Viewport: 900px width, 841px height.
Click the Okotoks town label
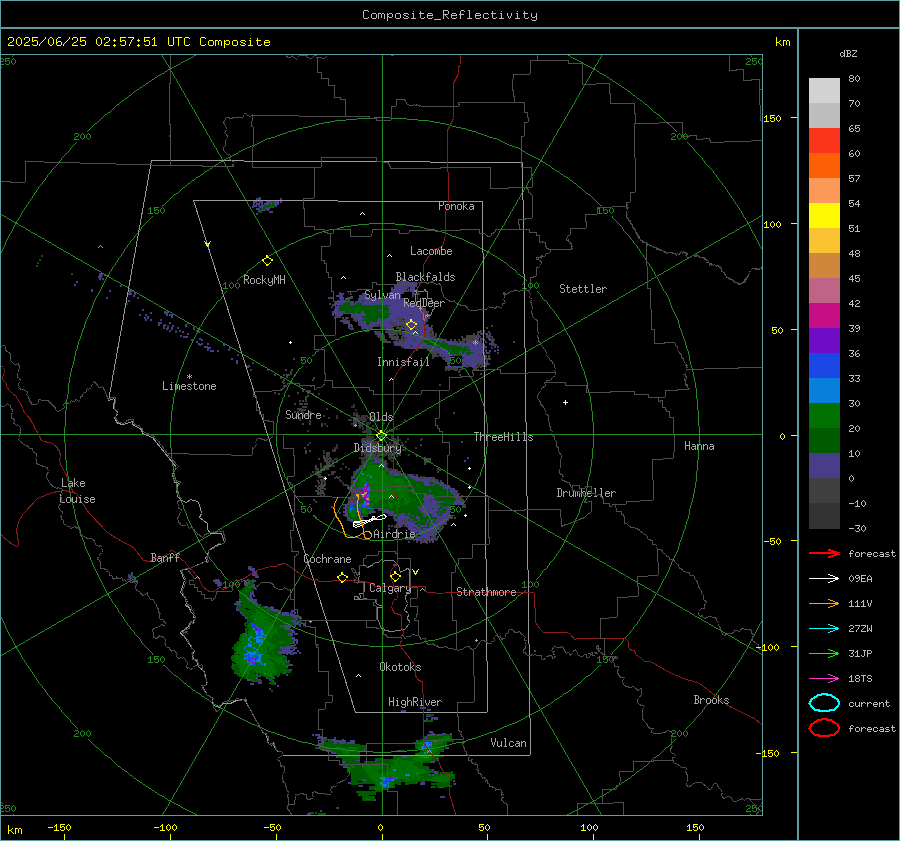[x=400, y=667]
